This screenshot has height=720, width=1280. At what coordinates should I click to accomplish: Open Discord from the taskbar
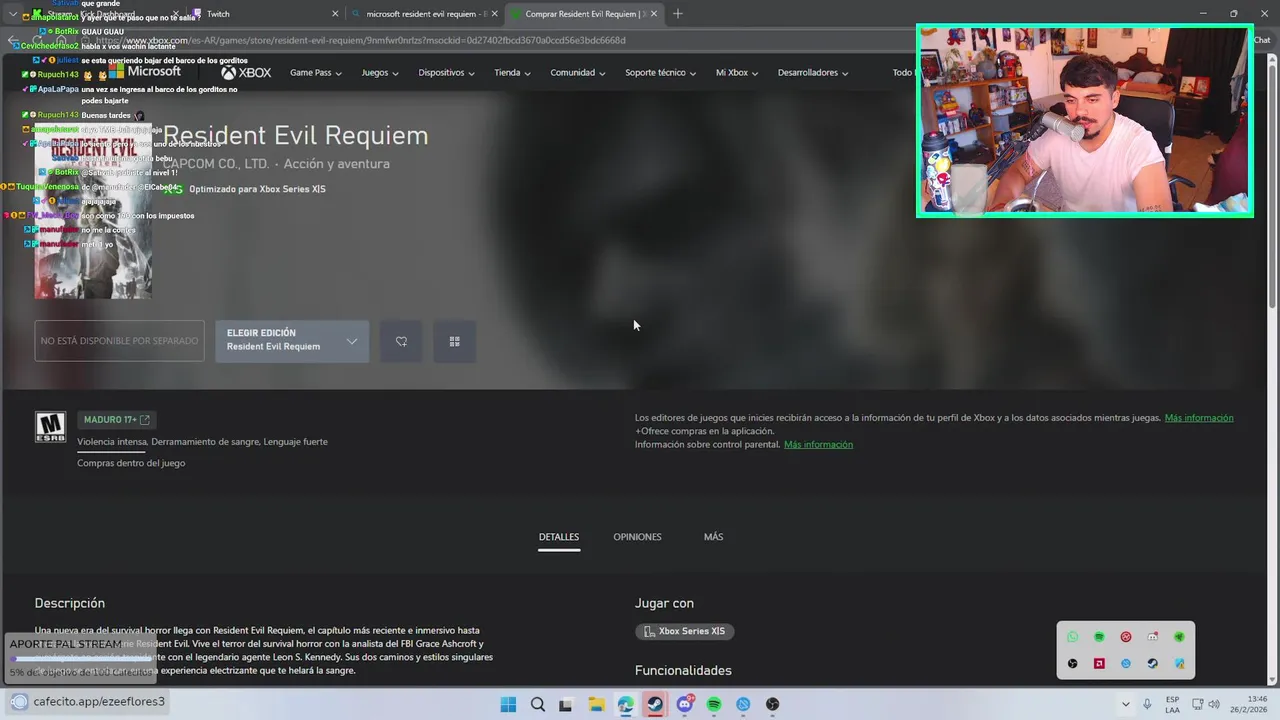[685, 704]
